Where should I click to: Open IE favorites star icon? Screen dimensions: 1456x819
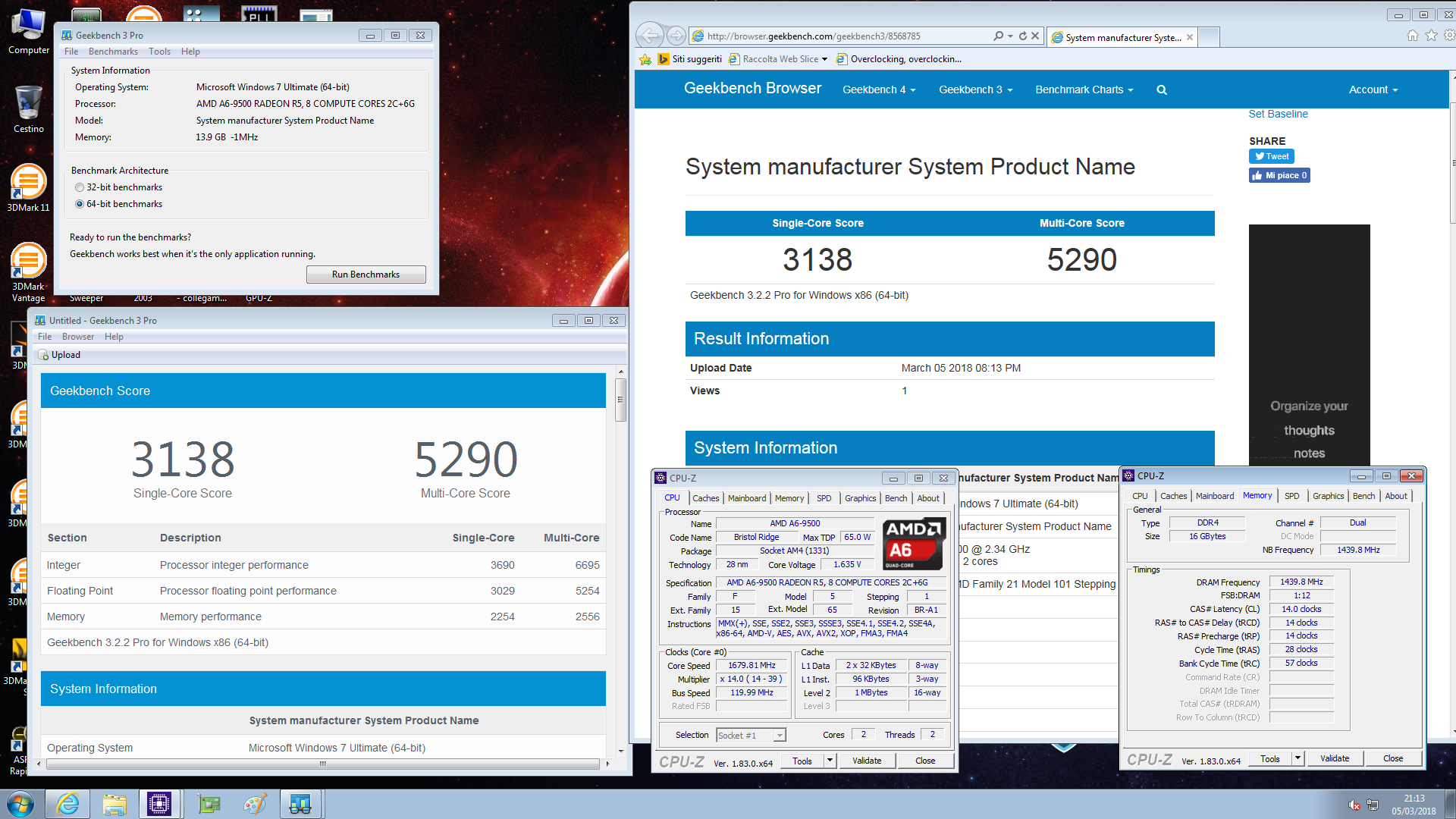click(1431, 36)
